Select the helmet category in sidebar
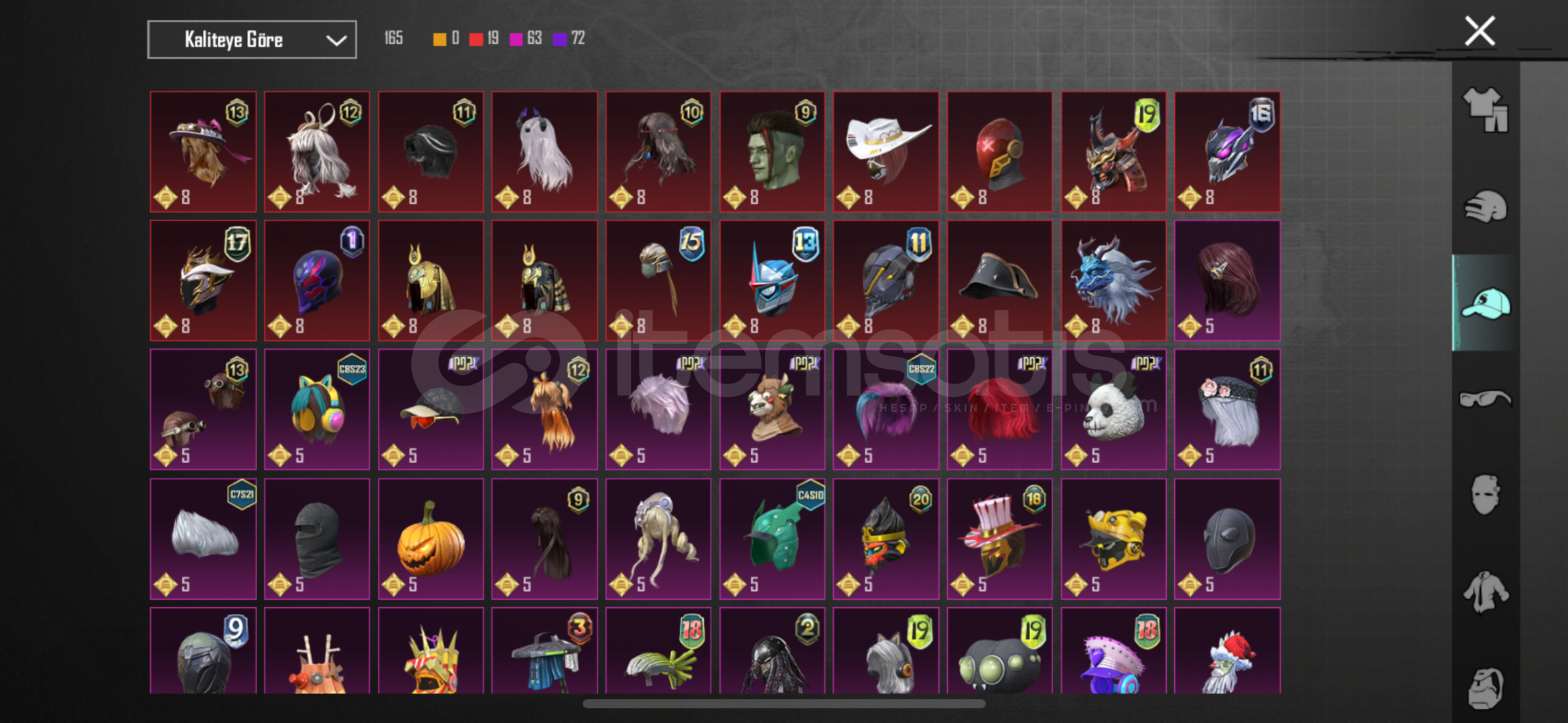Screen dimensions: 1568x723 coord(1485,206)
